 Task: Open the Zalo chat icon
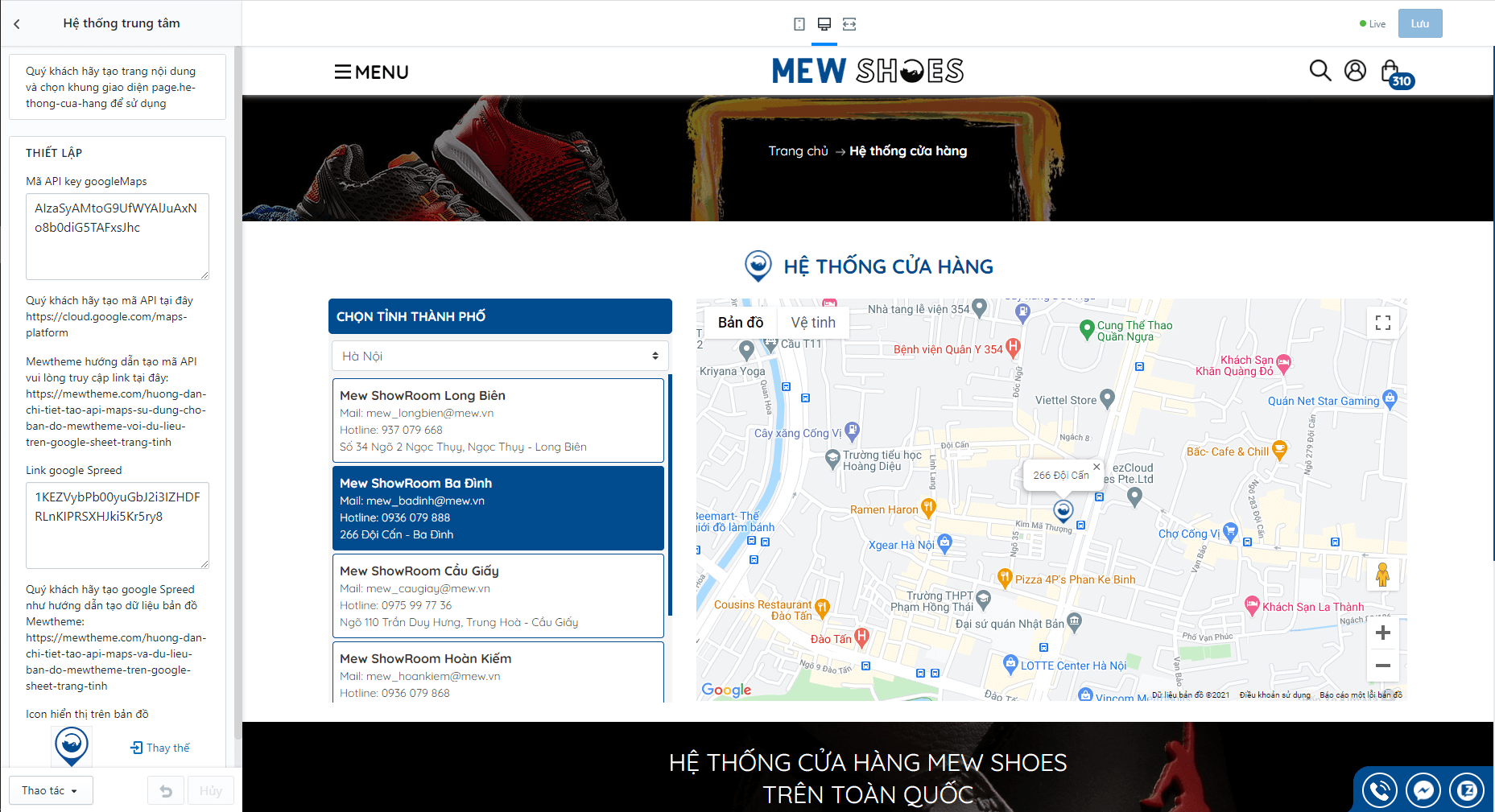pyautogui.click(x=1467, y=790)
